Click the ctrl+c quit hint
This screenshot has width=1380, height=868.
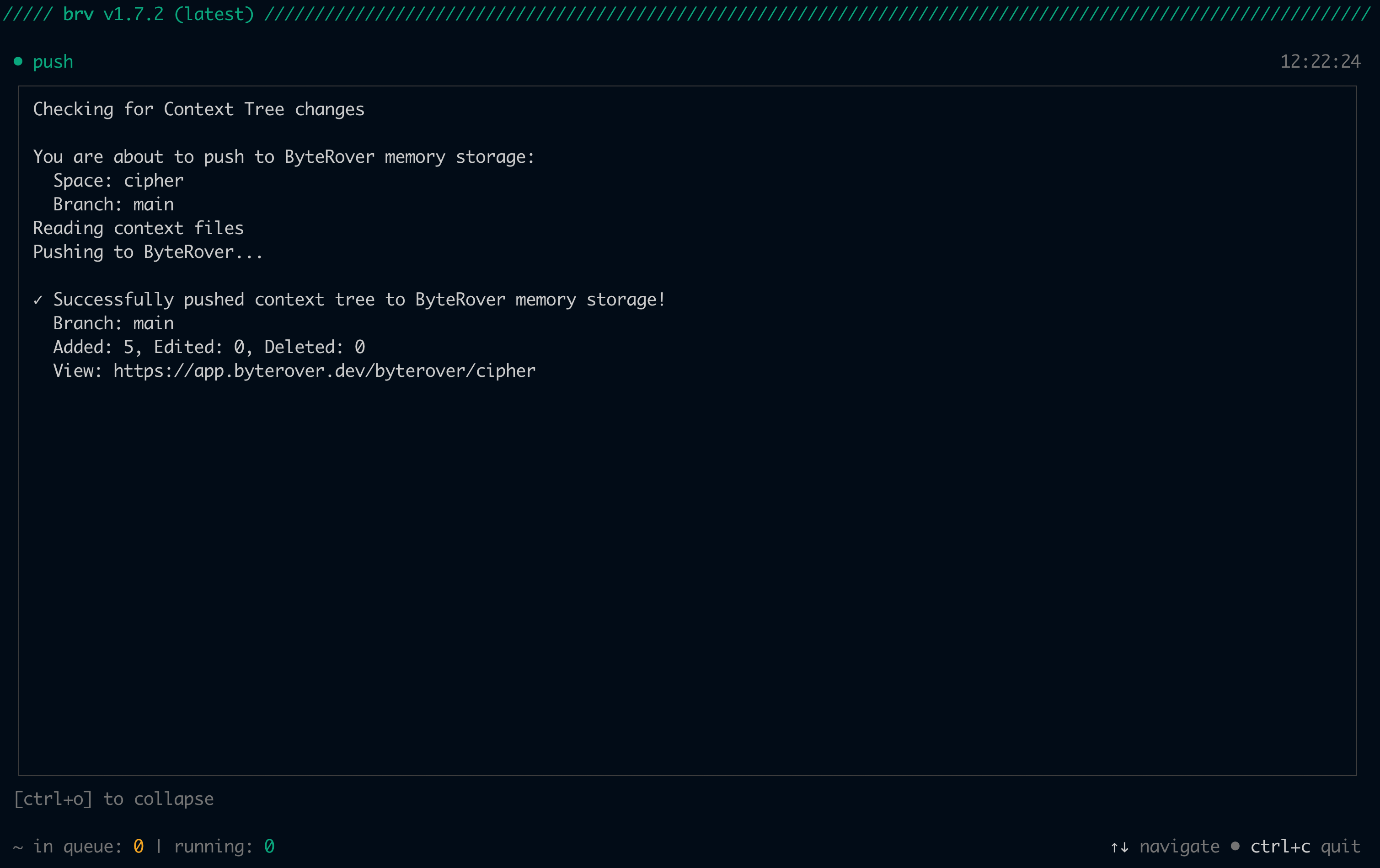[1305, 846]
